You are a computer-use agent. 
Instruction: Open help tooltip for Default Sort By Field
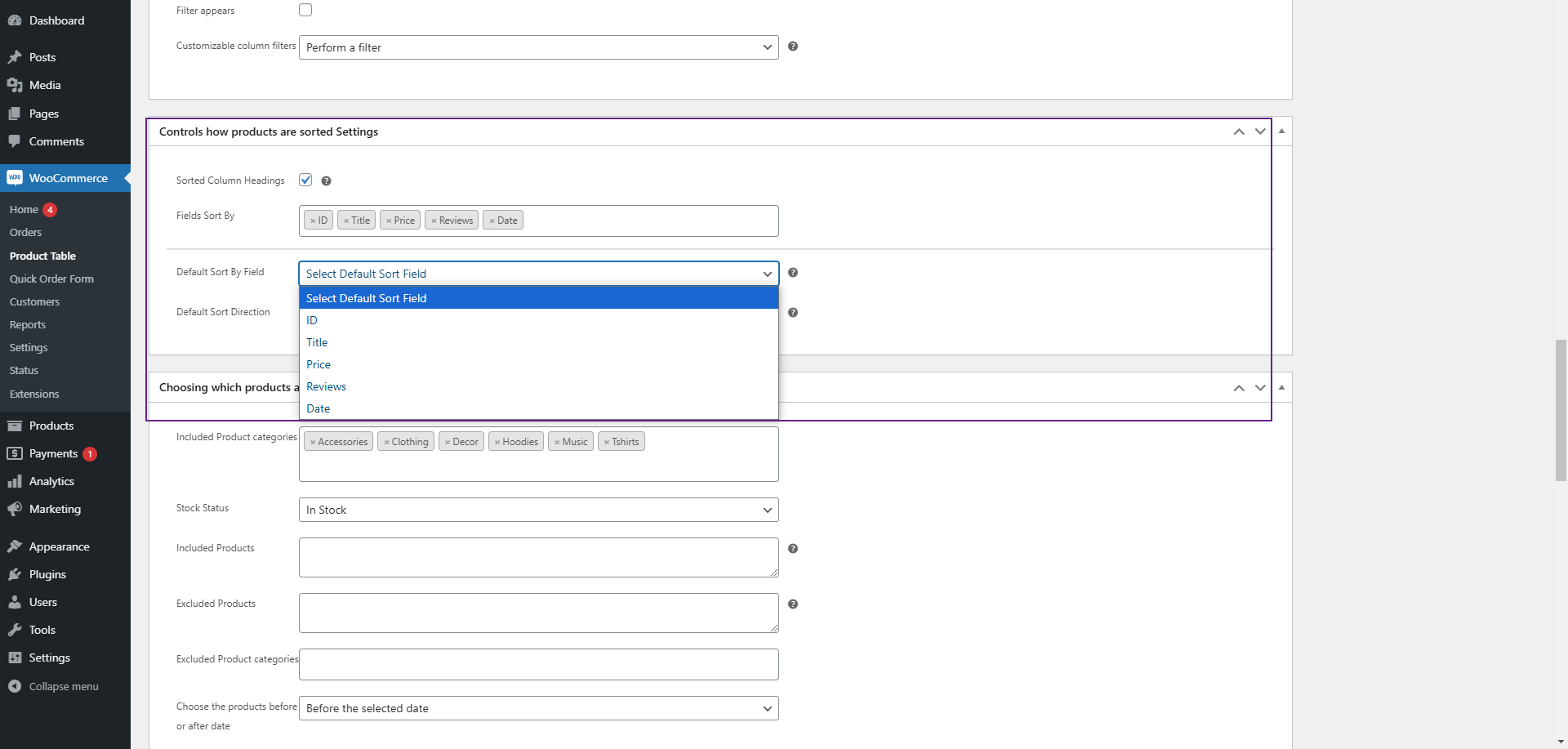pyautogui.click(x=793, y=273)
